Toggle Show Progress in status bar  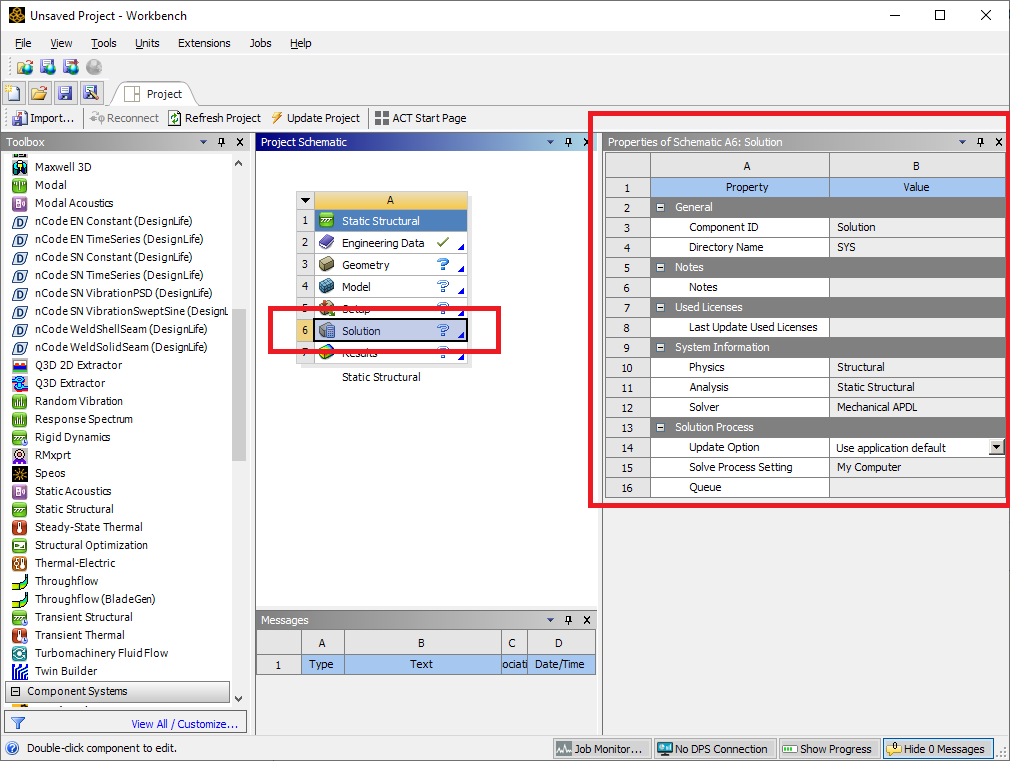[x=829, y=748]
